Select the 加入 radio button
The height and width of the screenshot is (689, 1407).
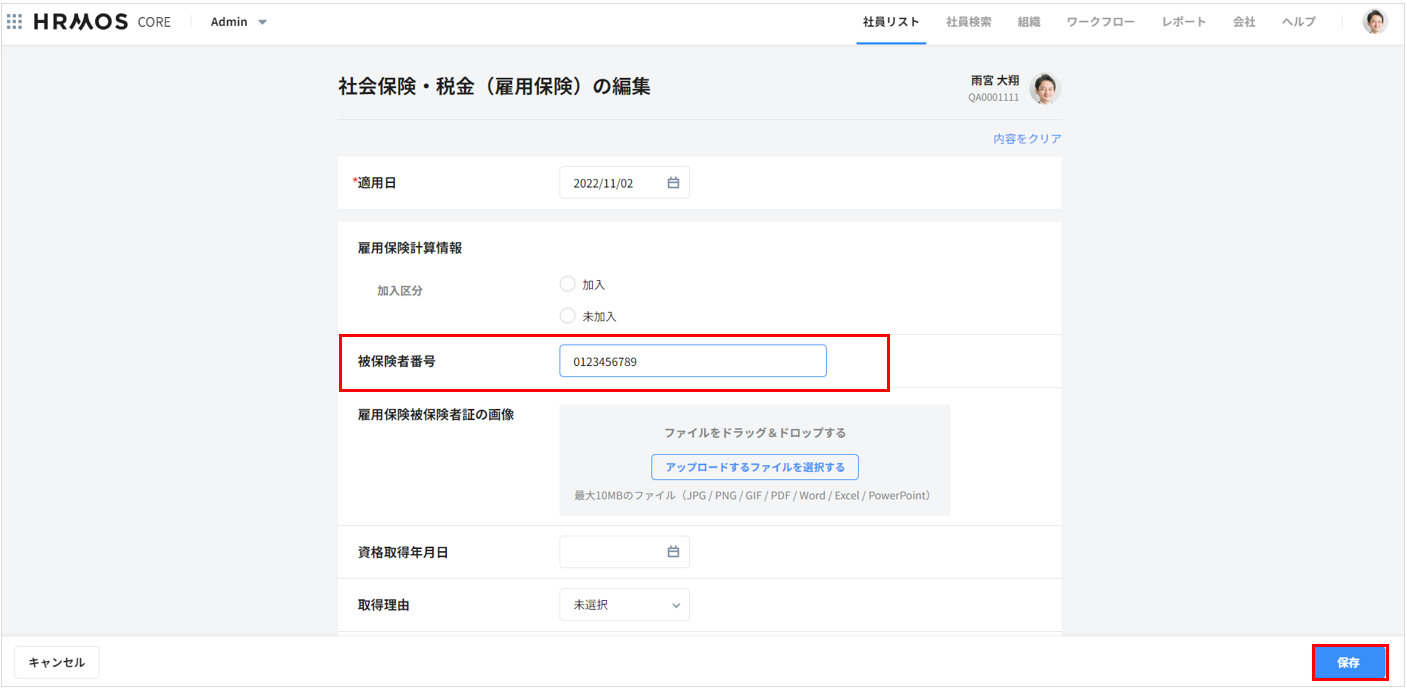(568, 284)
